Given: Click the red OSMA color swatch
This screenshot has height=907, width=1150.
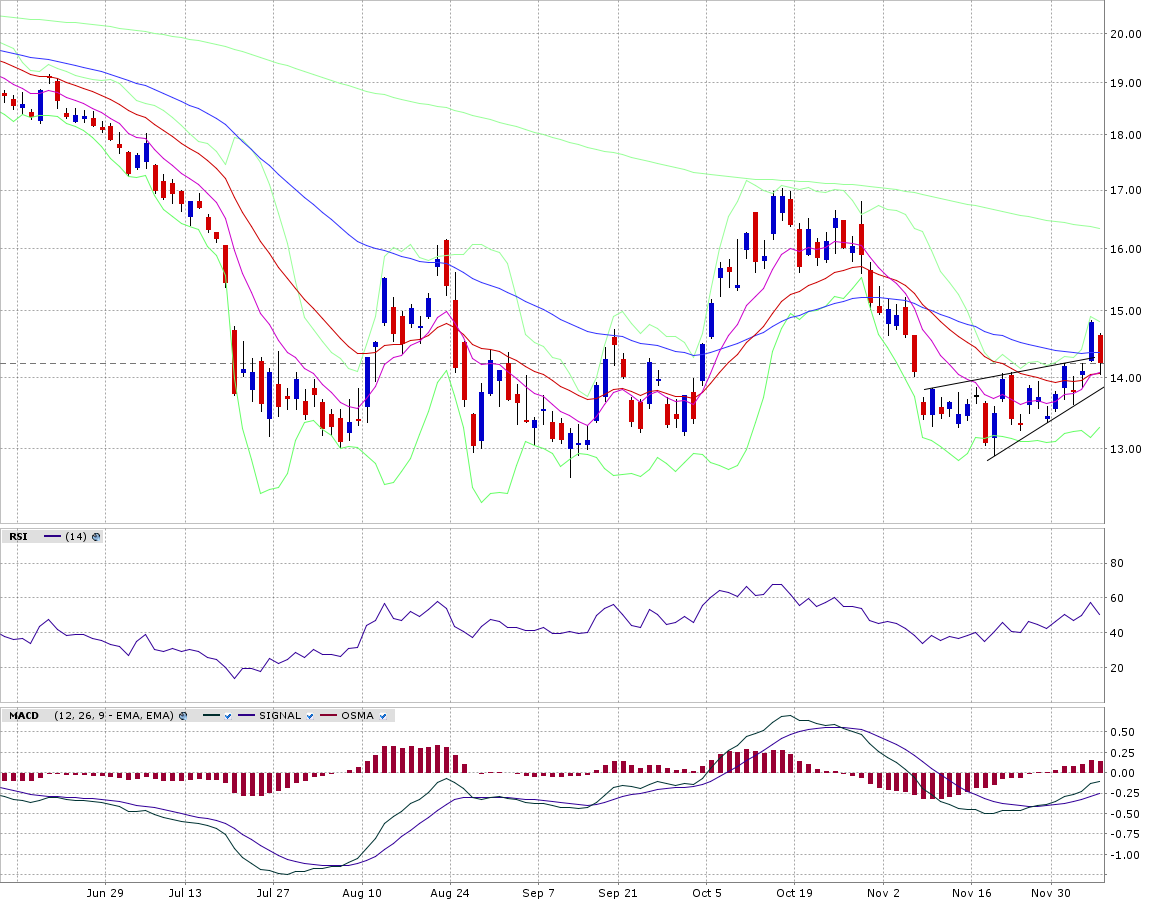Looking at the screenshot, I should (x=329, y=716).
